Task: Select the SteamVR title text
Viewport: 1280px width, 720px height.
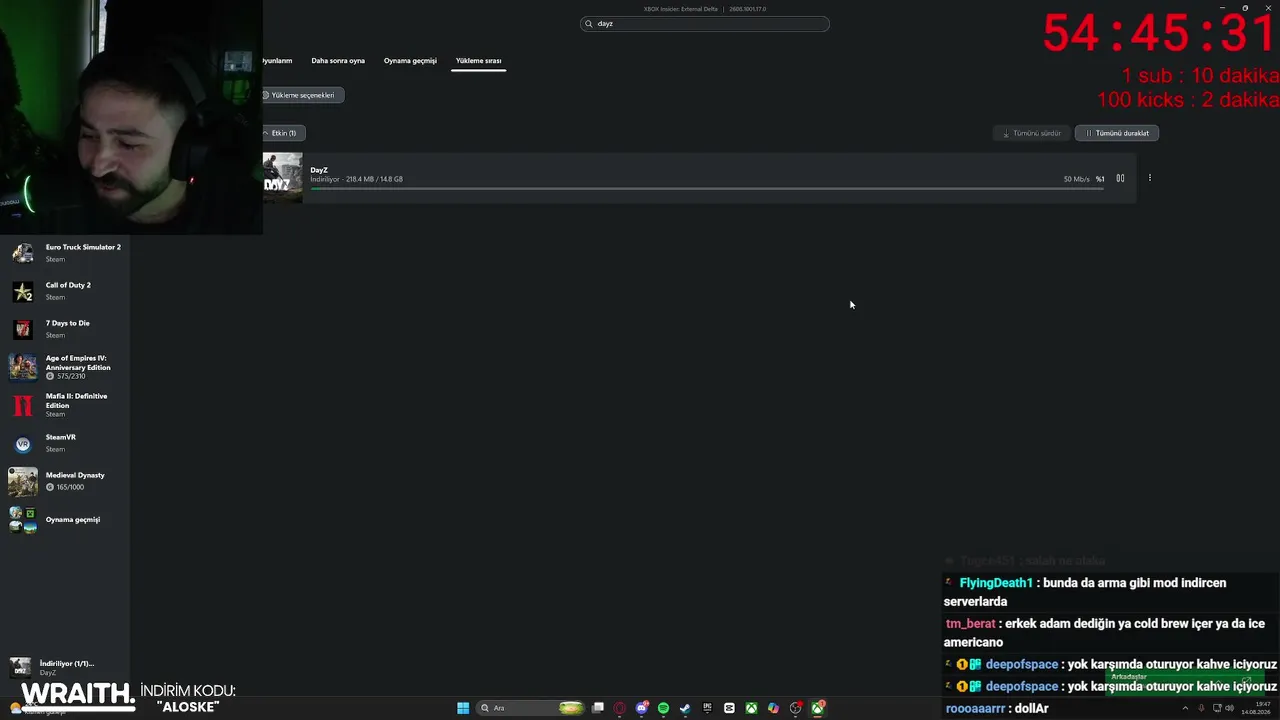Action: [x=61, y=437]
